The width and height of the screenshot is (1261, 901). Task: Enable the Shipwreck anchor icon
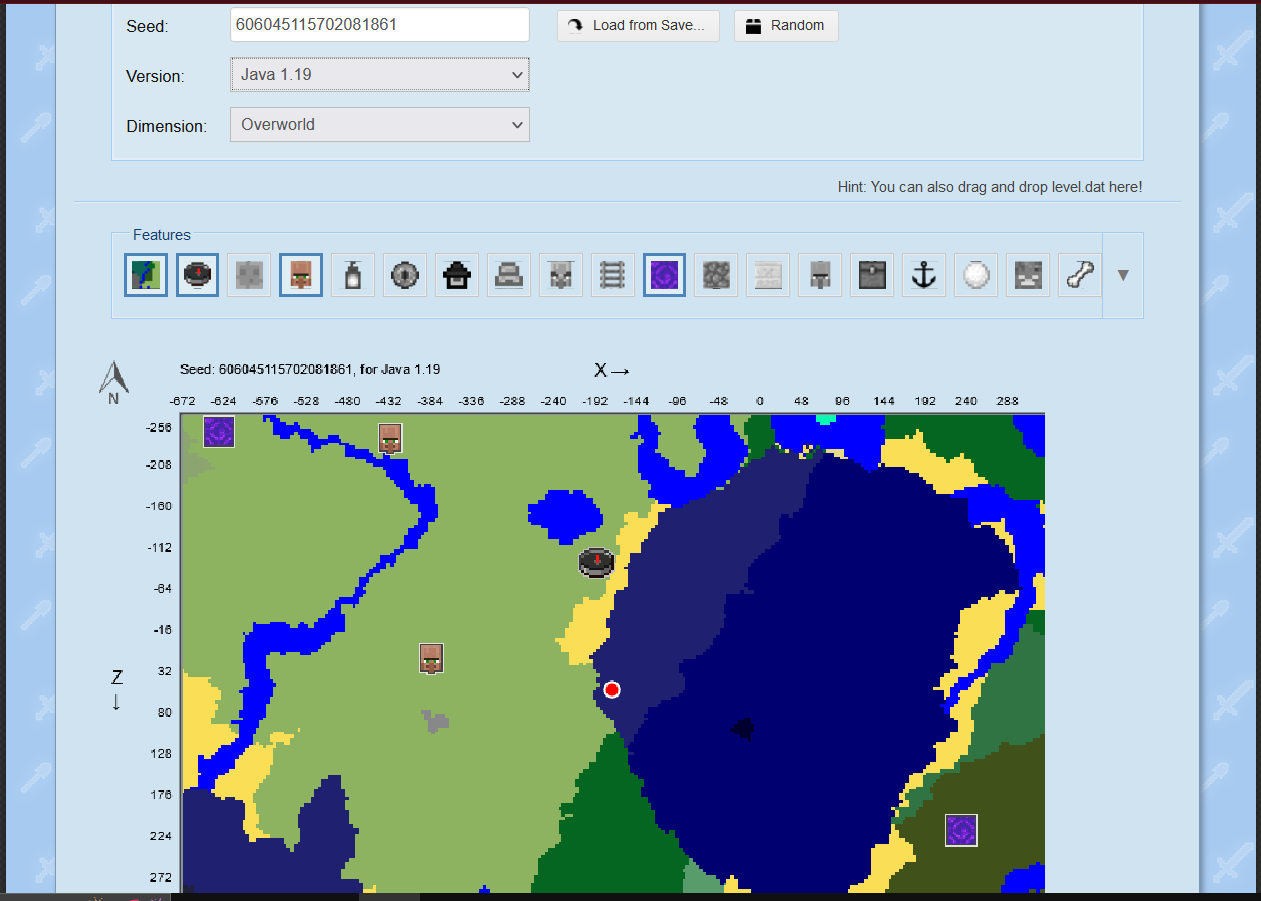[x=924, y=275]
